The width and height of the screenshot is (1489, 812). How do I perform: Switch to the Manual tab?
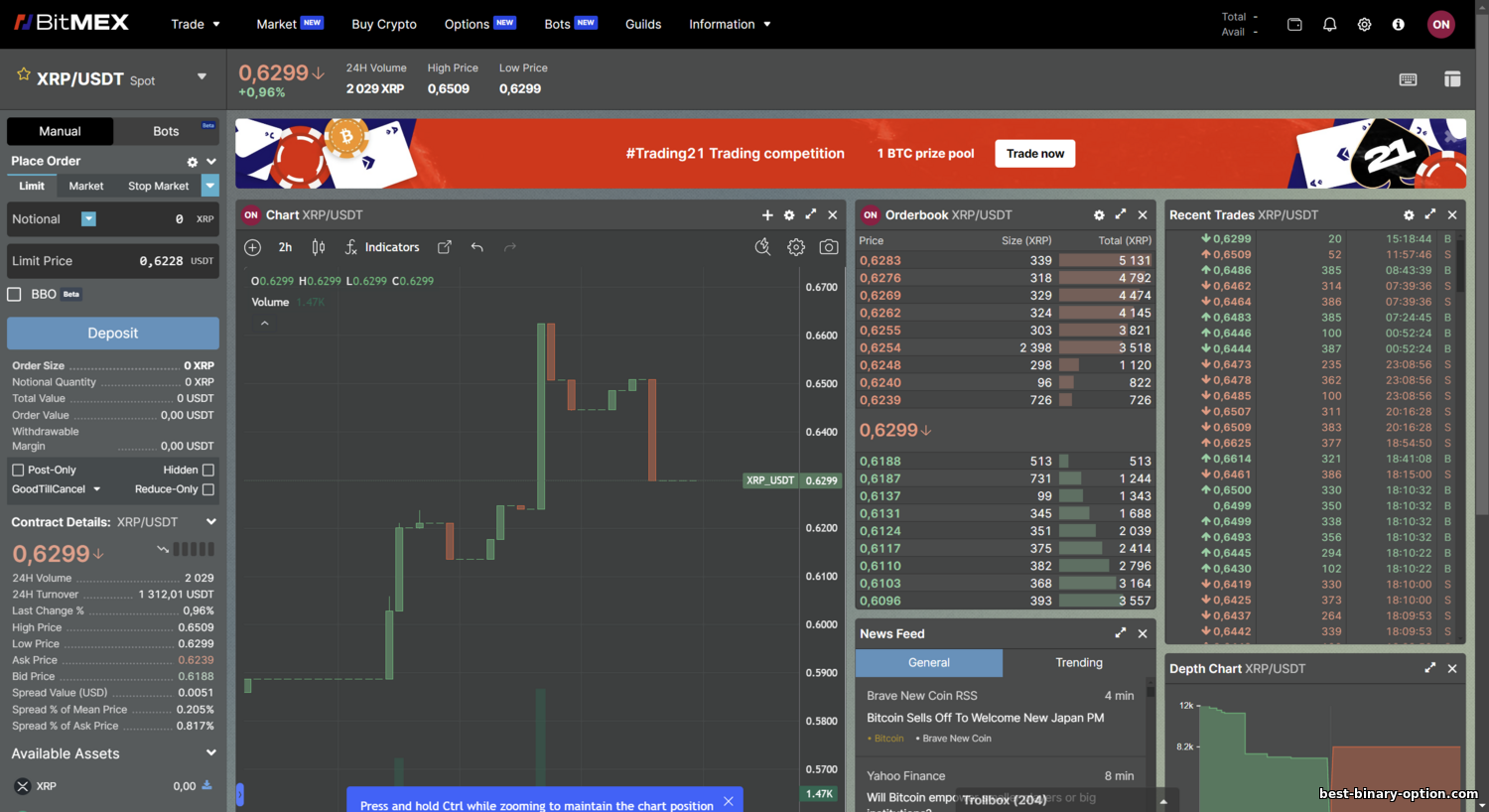coord(60,131)
